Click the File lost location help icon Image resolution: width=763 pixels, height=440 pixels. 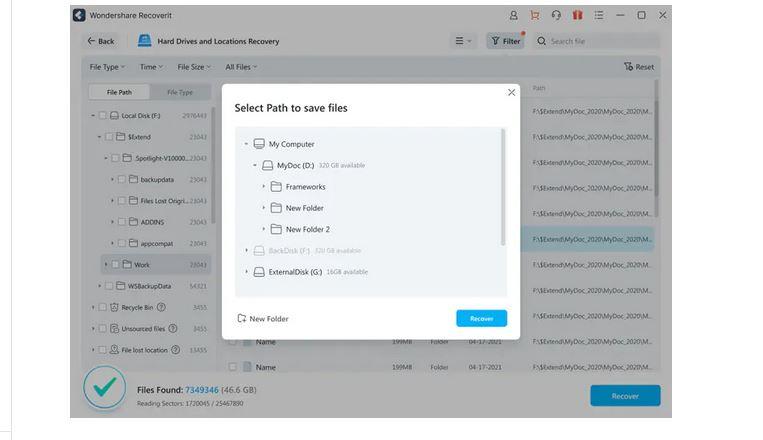[176, 349]
